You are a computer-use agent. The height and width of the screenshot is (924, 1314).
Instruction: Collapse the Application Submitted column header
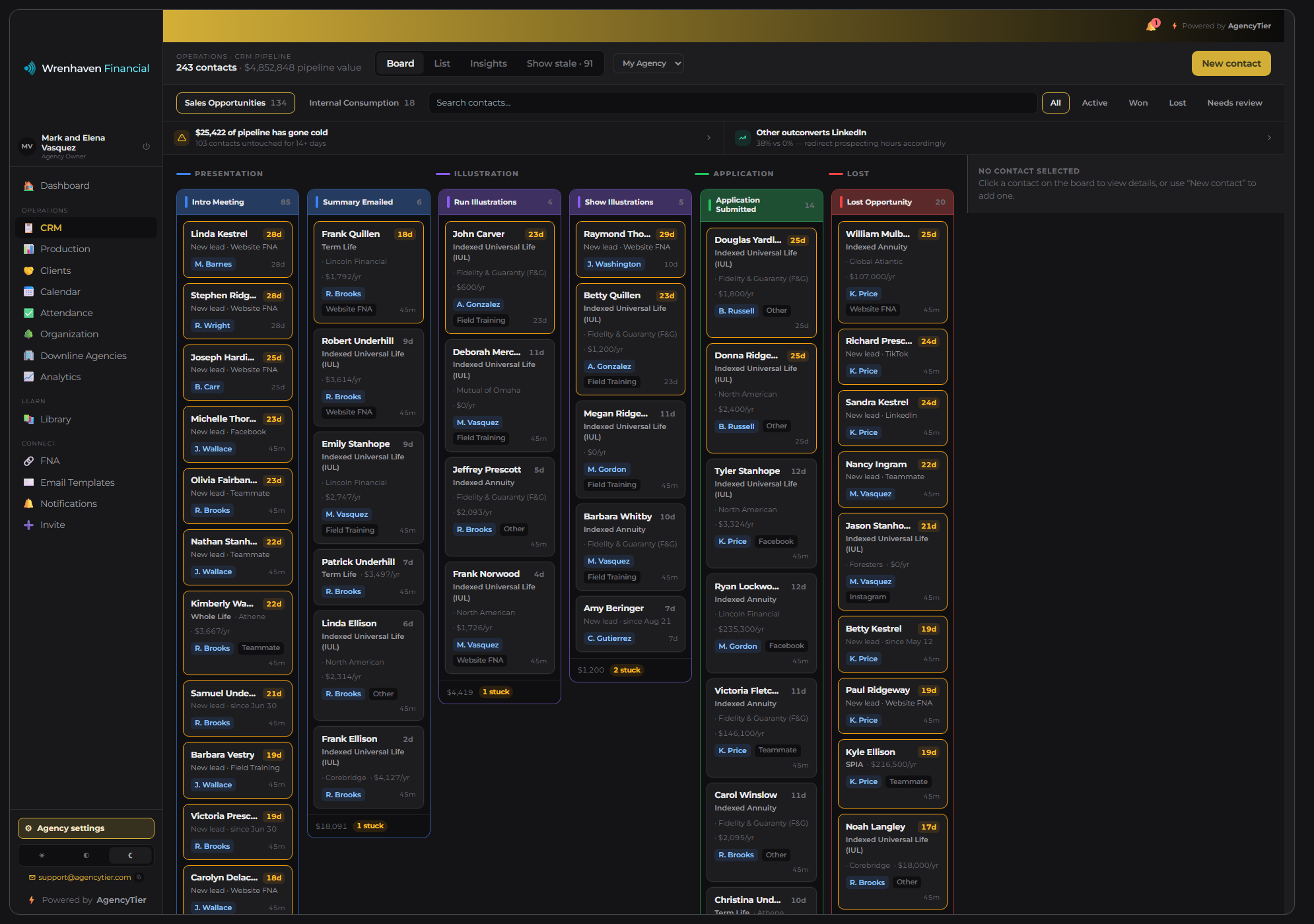pyautogui.click(x=761, y=205)
